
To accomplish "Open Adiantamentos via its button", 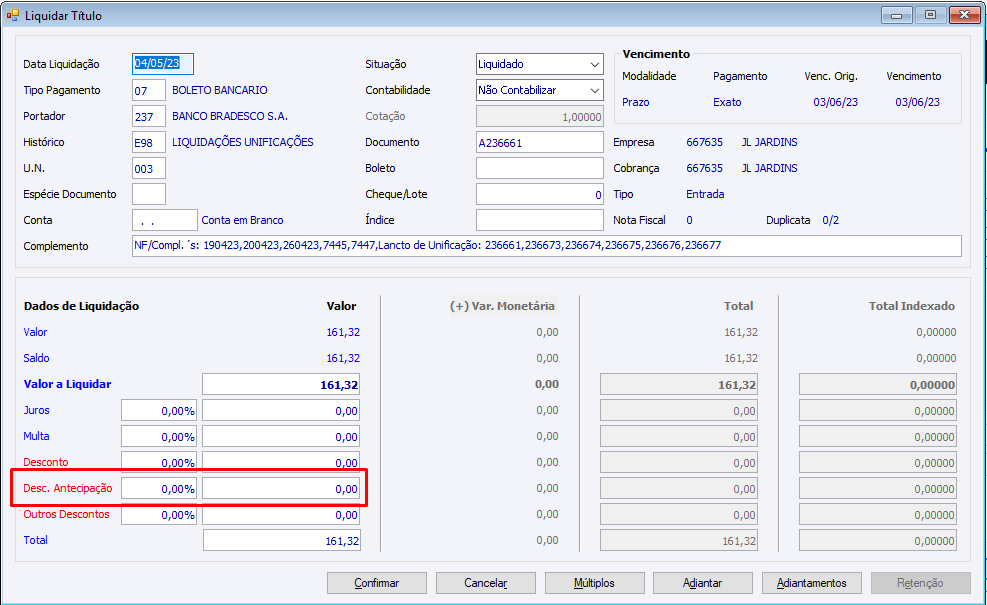I will point(811,583).
